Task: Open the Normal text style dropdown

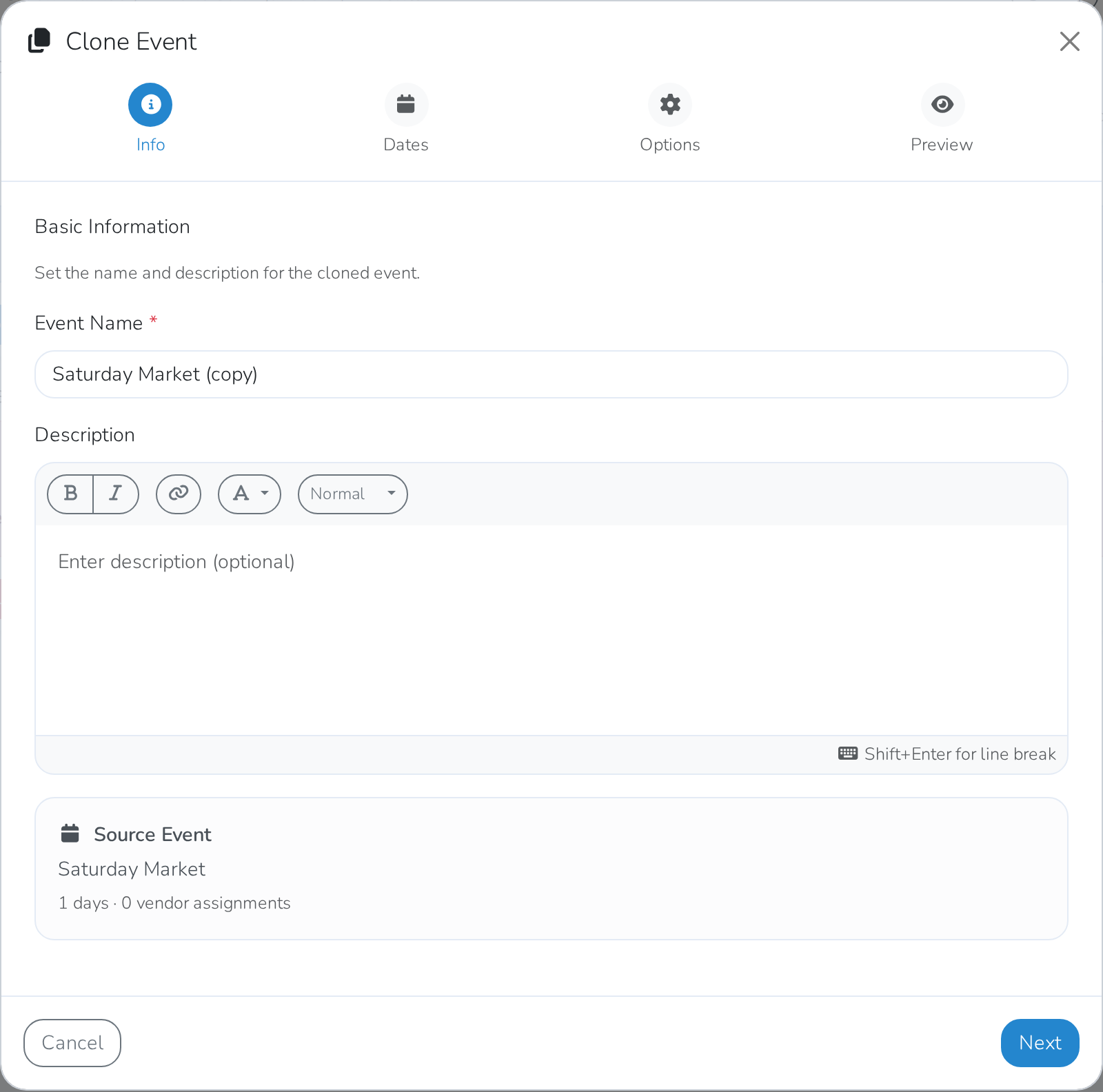Action: [353, 494]
